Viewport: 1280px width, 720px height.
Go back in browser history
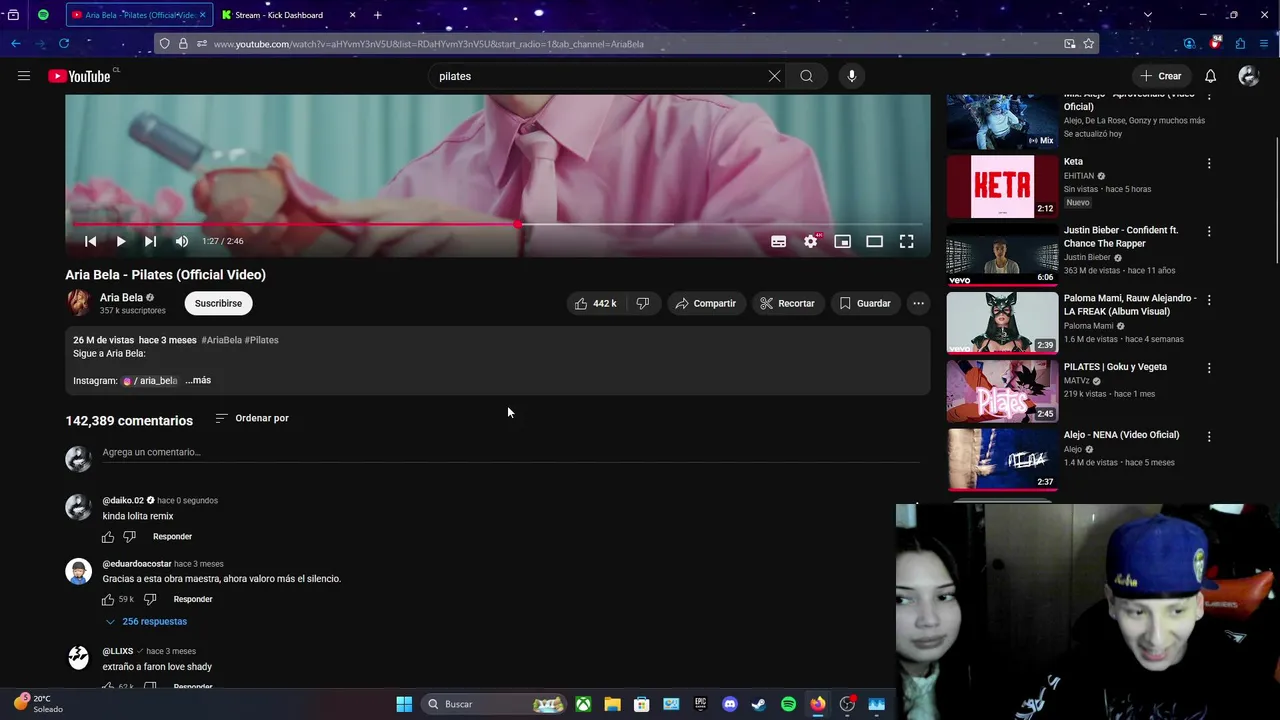[16, 44]
